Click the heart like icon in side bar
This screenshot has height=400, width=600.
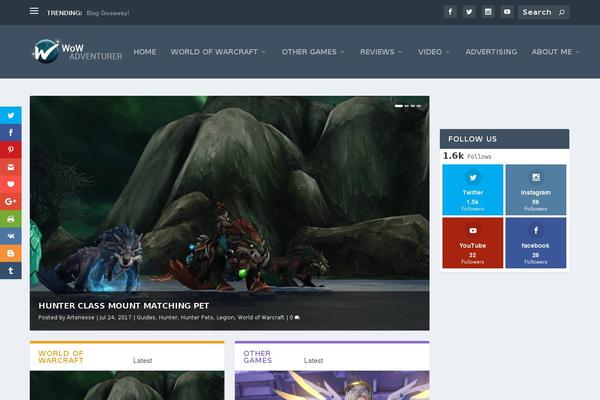click(11, 184)
